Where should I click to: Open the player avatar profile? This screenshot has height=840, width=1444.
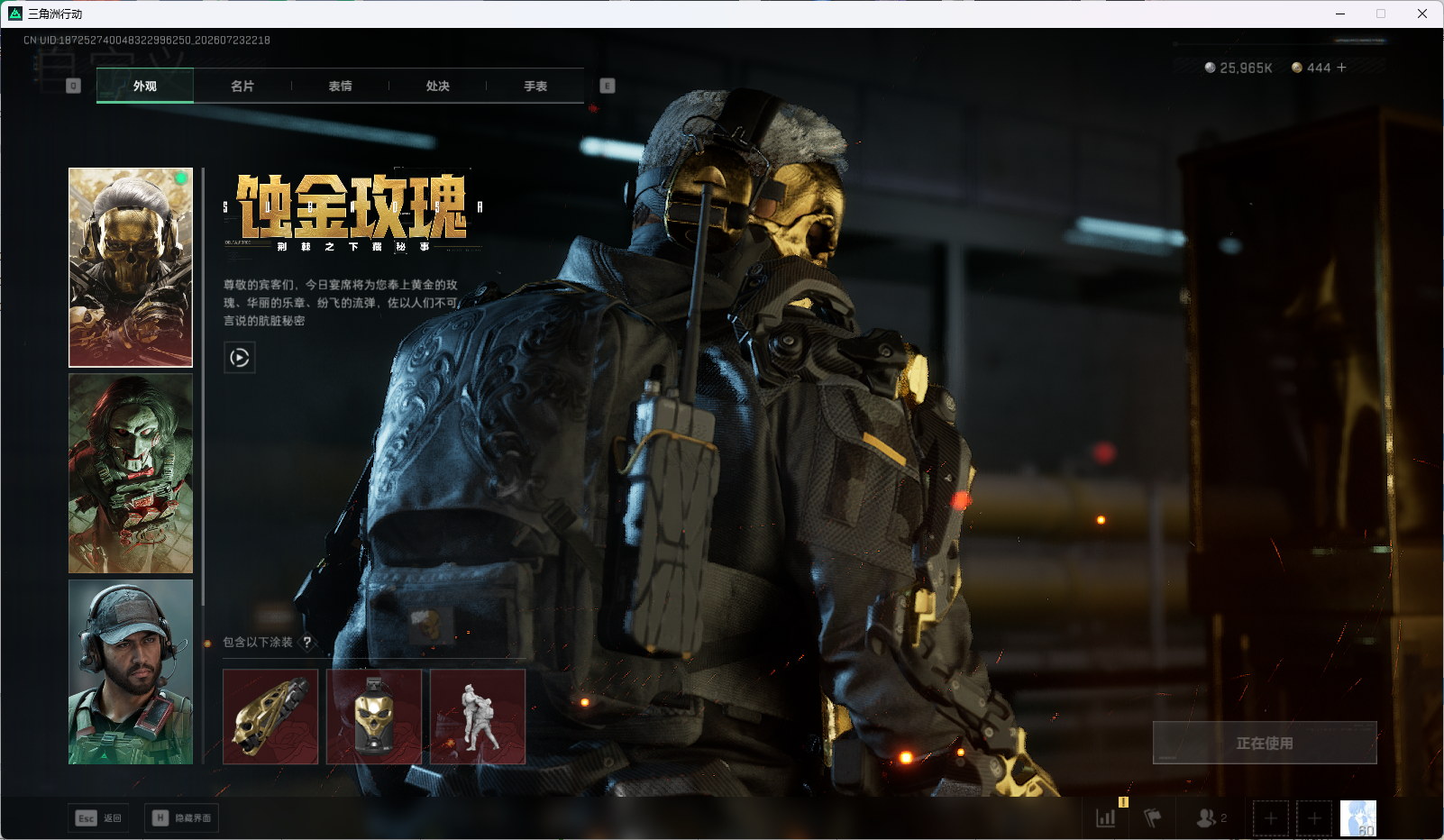(1358, 818)
